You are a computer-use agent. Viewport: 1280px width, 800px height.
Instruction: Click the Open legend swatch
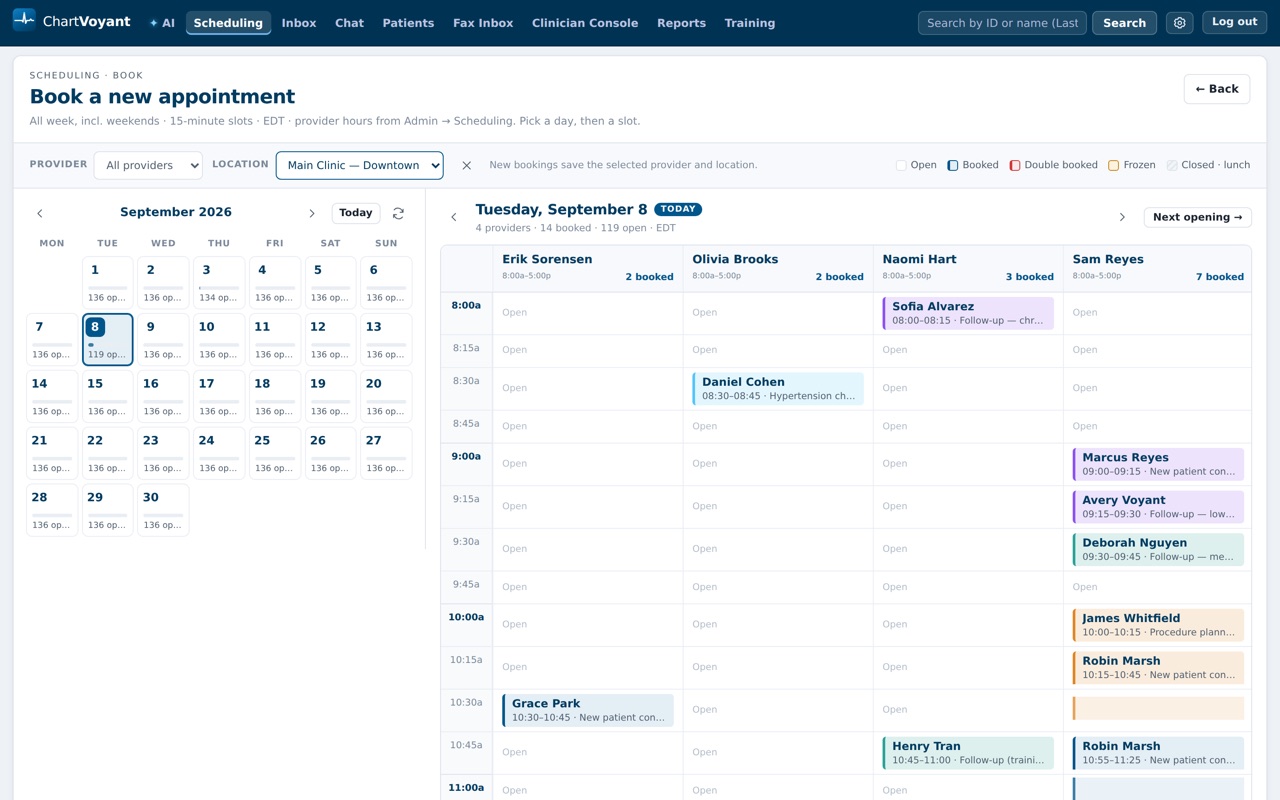pyautogui.click(x=901, y=165)
